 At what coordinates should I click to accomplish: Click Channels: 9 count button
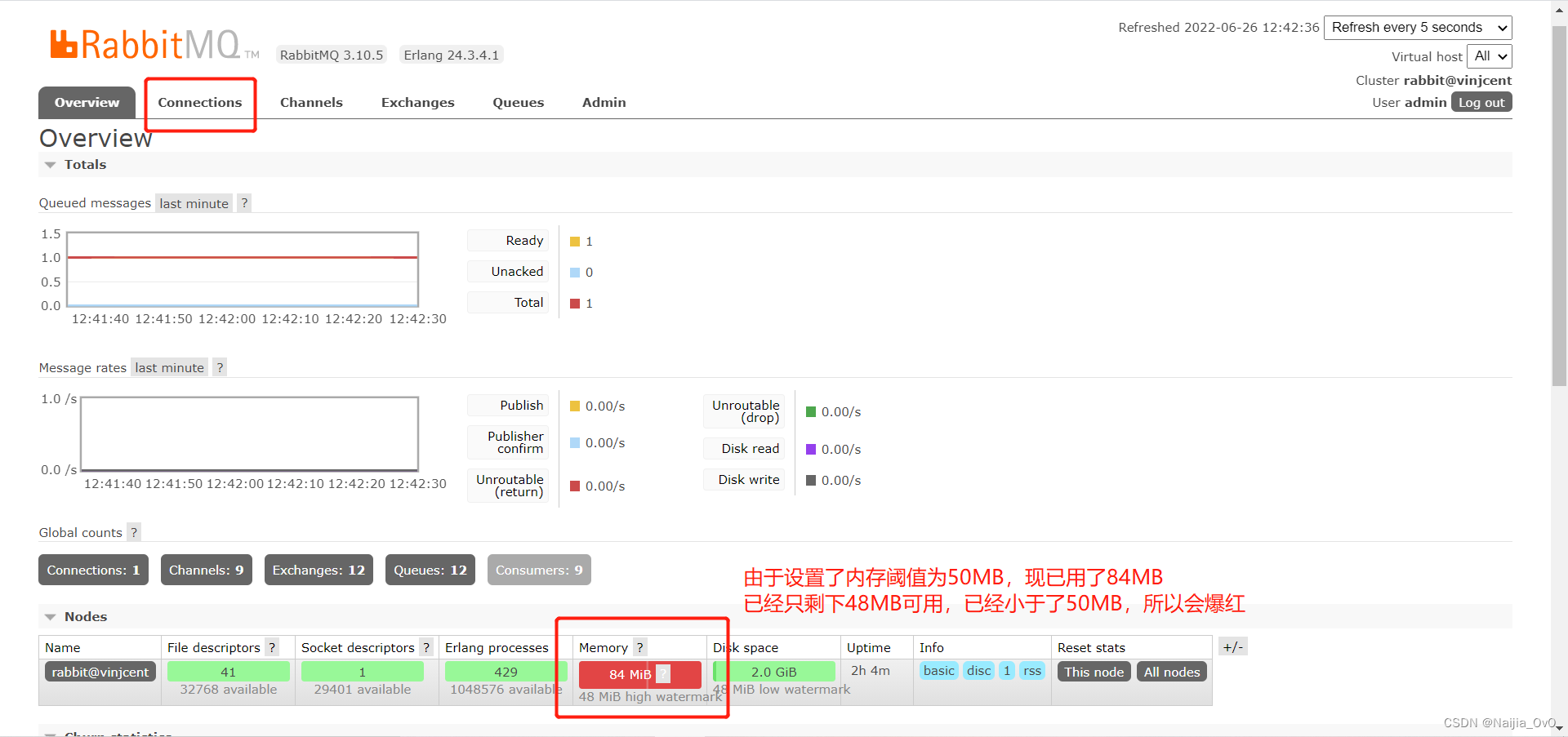pos(207,571)
